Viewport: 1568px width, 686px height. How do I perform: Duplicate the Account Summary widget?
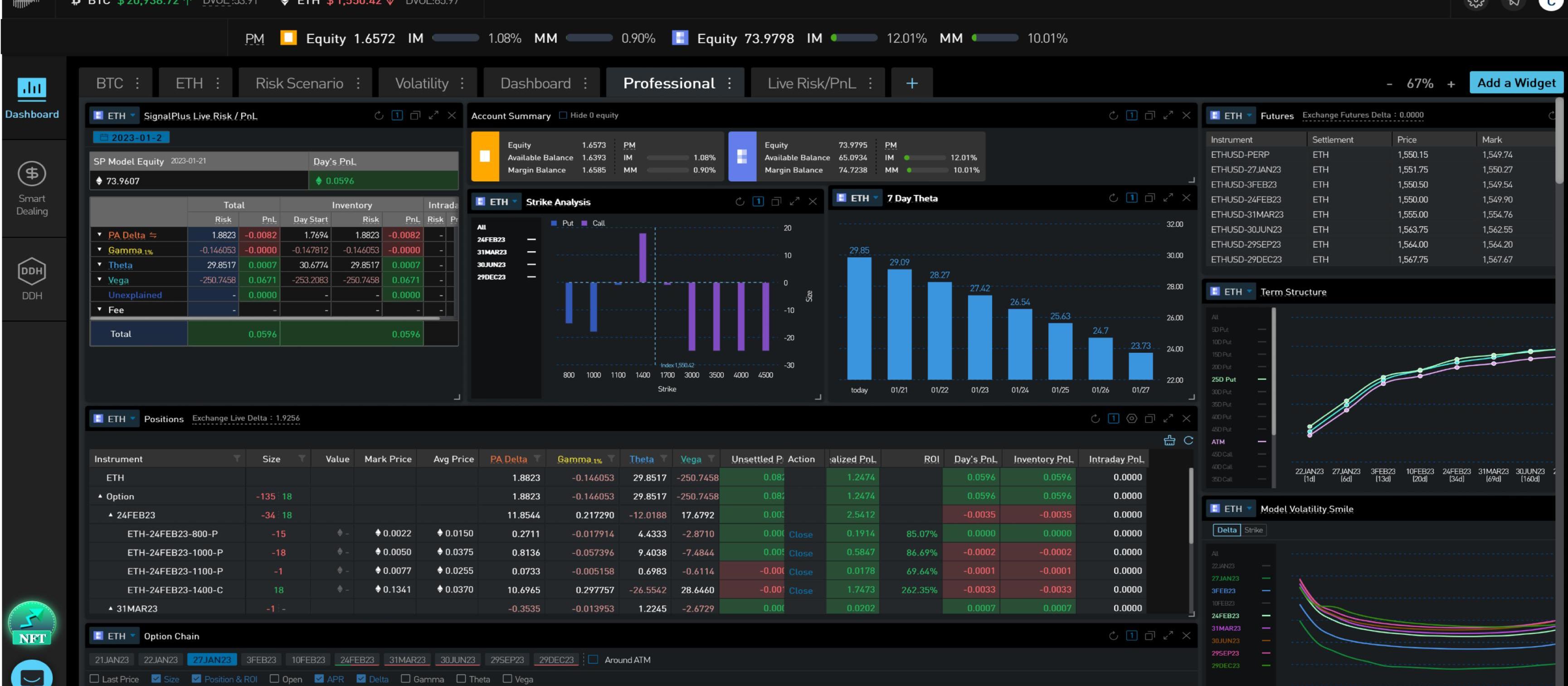[1149, 116]
